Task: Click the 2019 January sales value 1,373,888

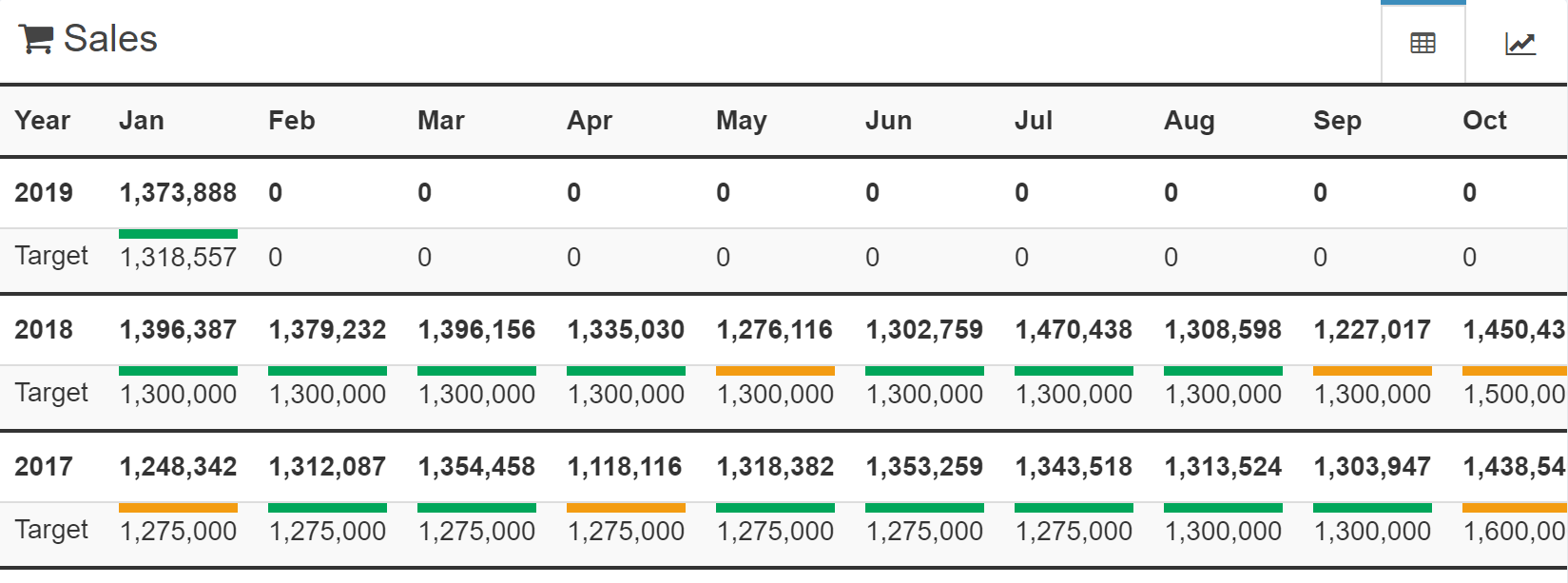Action: tap(178, 193)
